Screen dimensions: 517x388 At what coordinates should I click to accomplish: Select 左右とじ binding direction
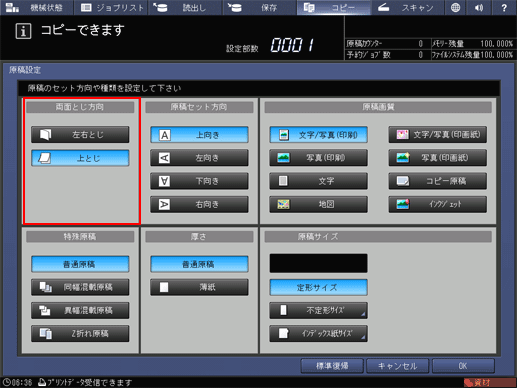click(x=80, y=134)
